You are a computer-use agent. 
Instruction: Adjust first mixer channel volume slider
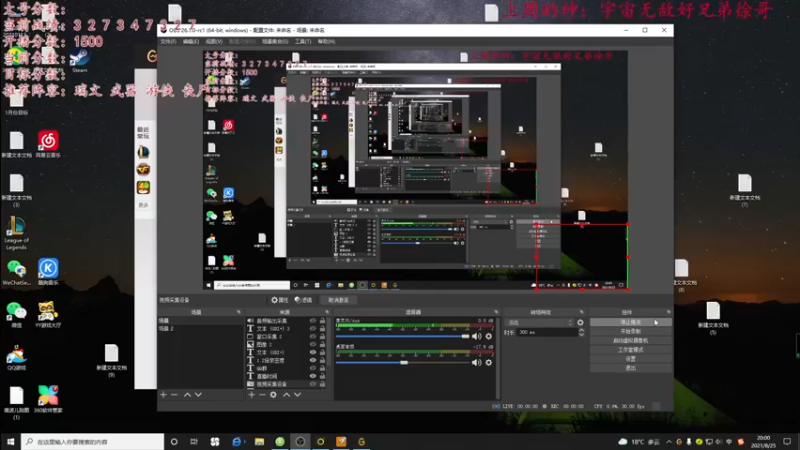(402, 336)
